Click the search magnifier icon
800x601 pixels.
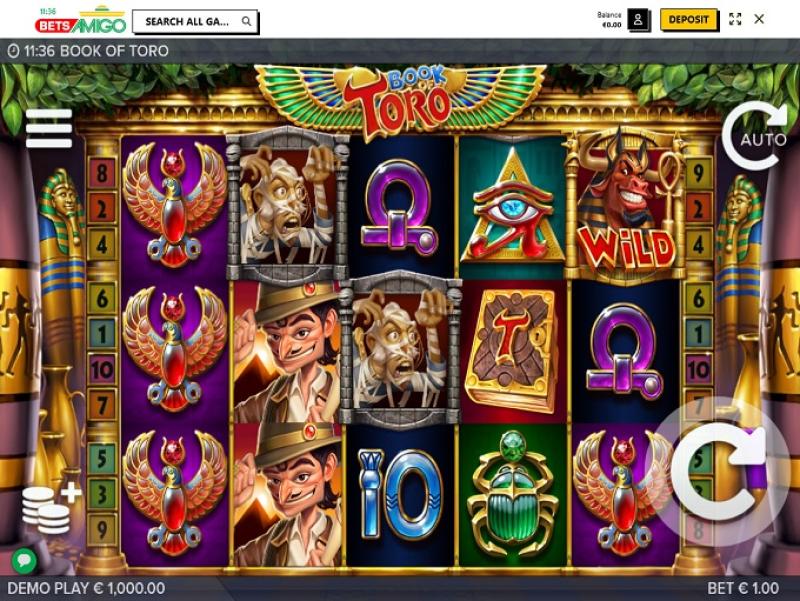pos(246,21)
